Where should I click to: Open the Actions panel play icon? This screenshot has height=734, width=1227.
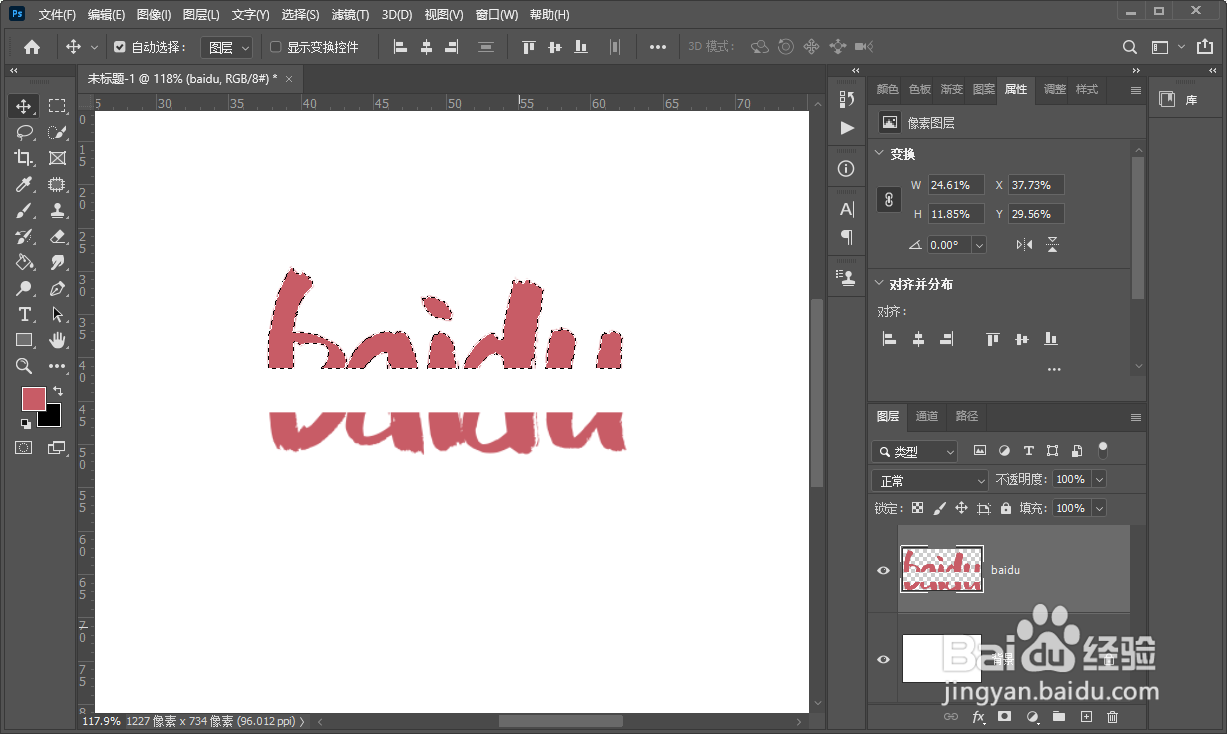coord(847,128)
